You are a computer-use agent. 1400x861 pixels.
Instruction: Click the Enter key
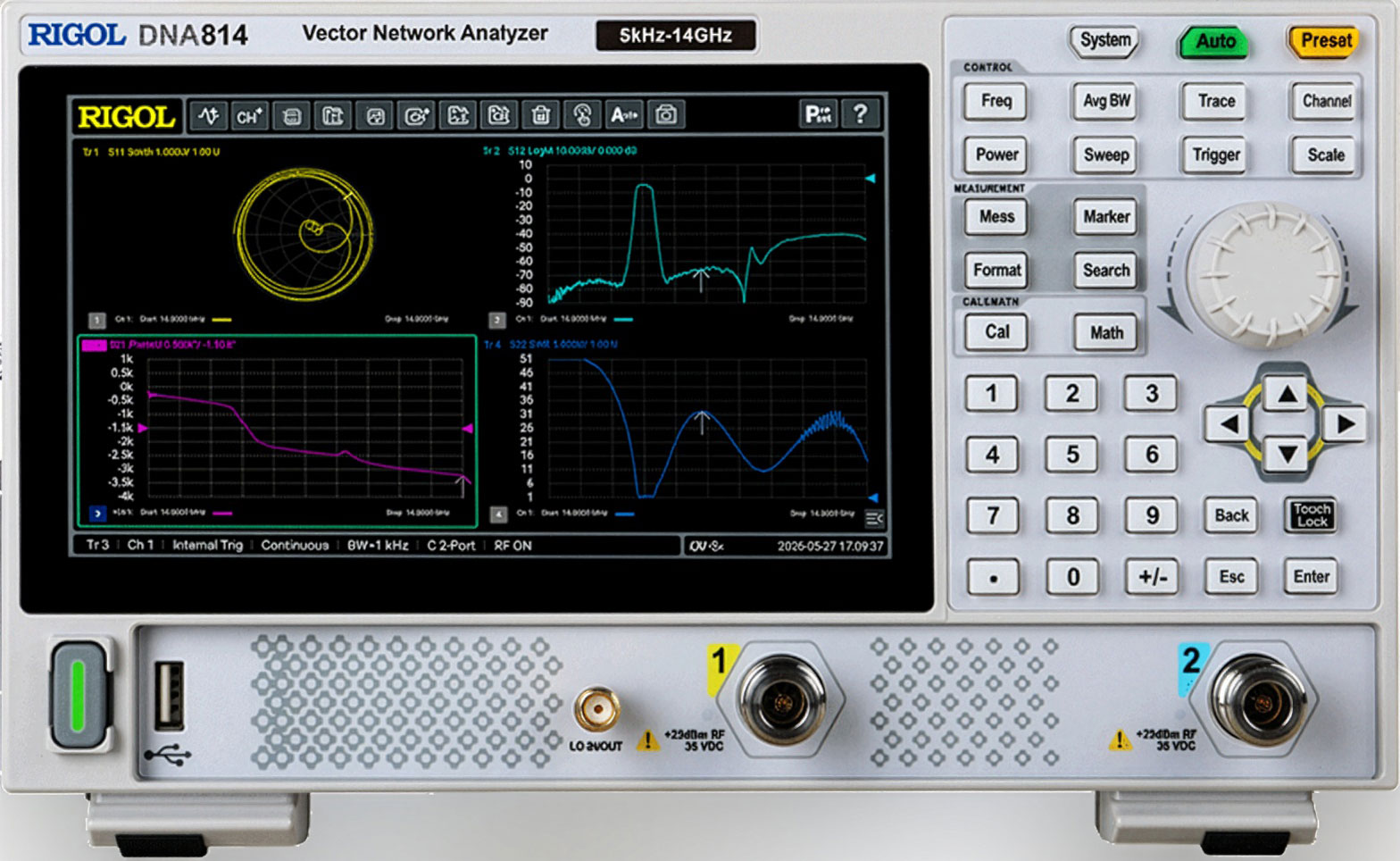click(1312, 577)
